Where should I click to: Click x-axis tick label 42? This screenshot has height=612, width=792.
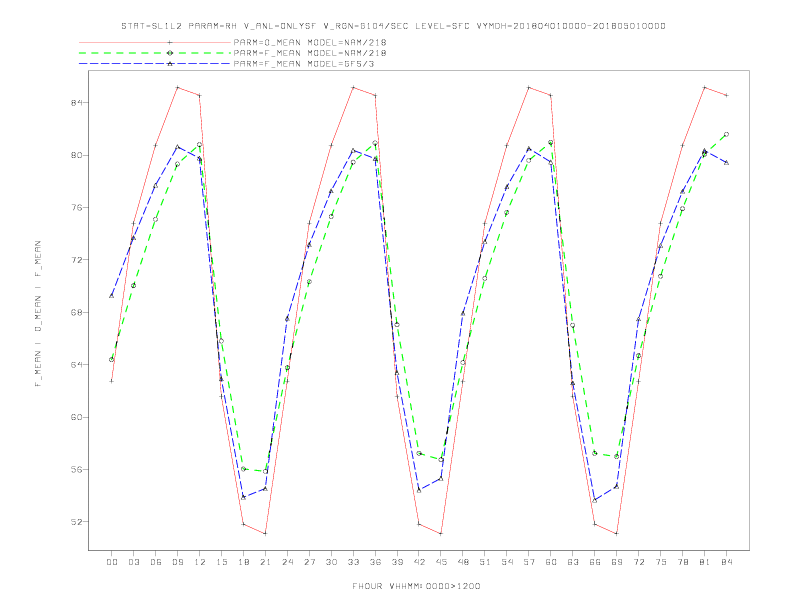pyautogui.click(x=419, y=562)
